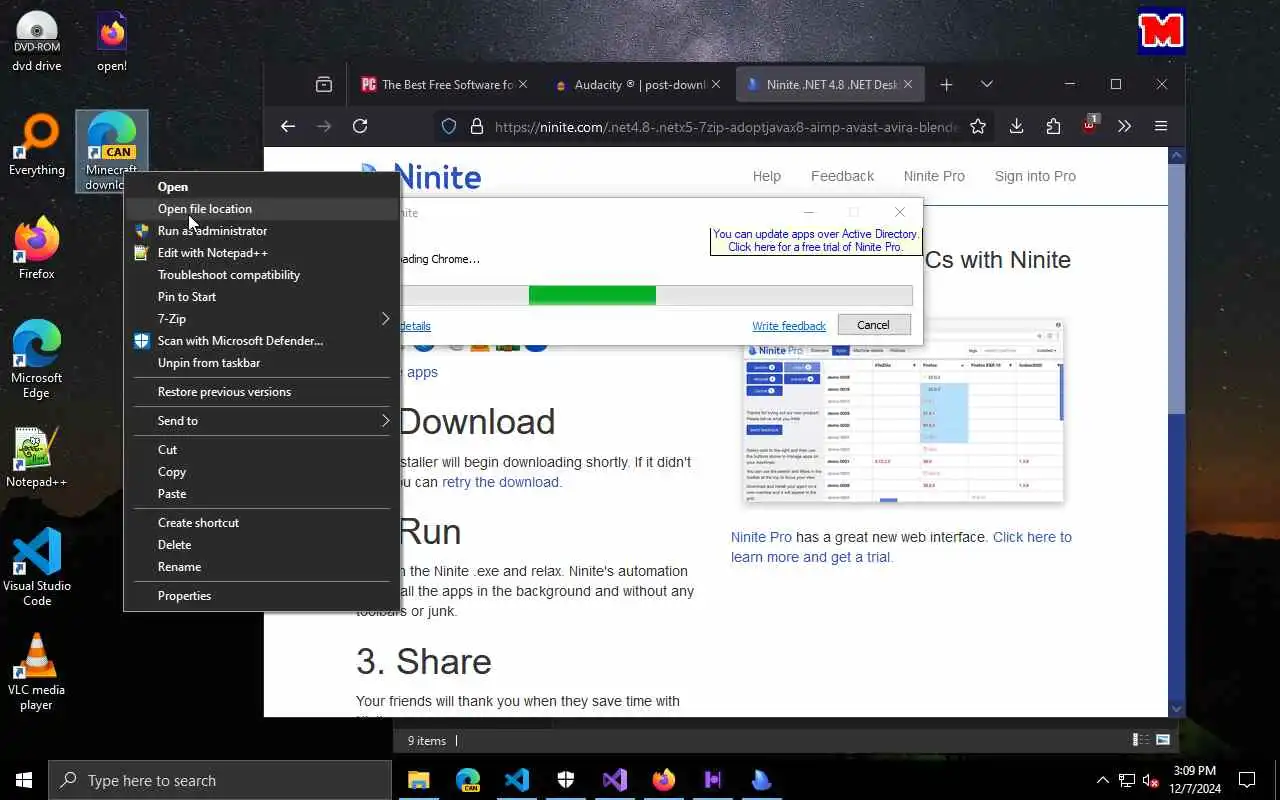Open Edge Canary from the taskbar

click(468, 780)
